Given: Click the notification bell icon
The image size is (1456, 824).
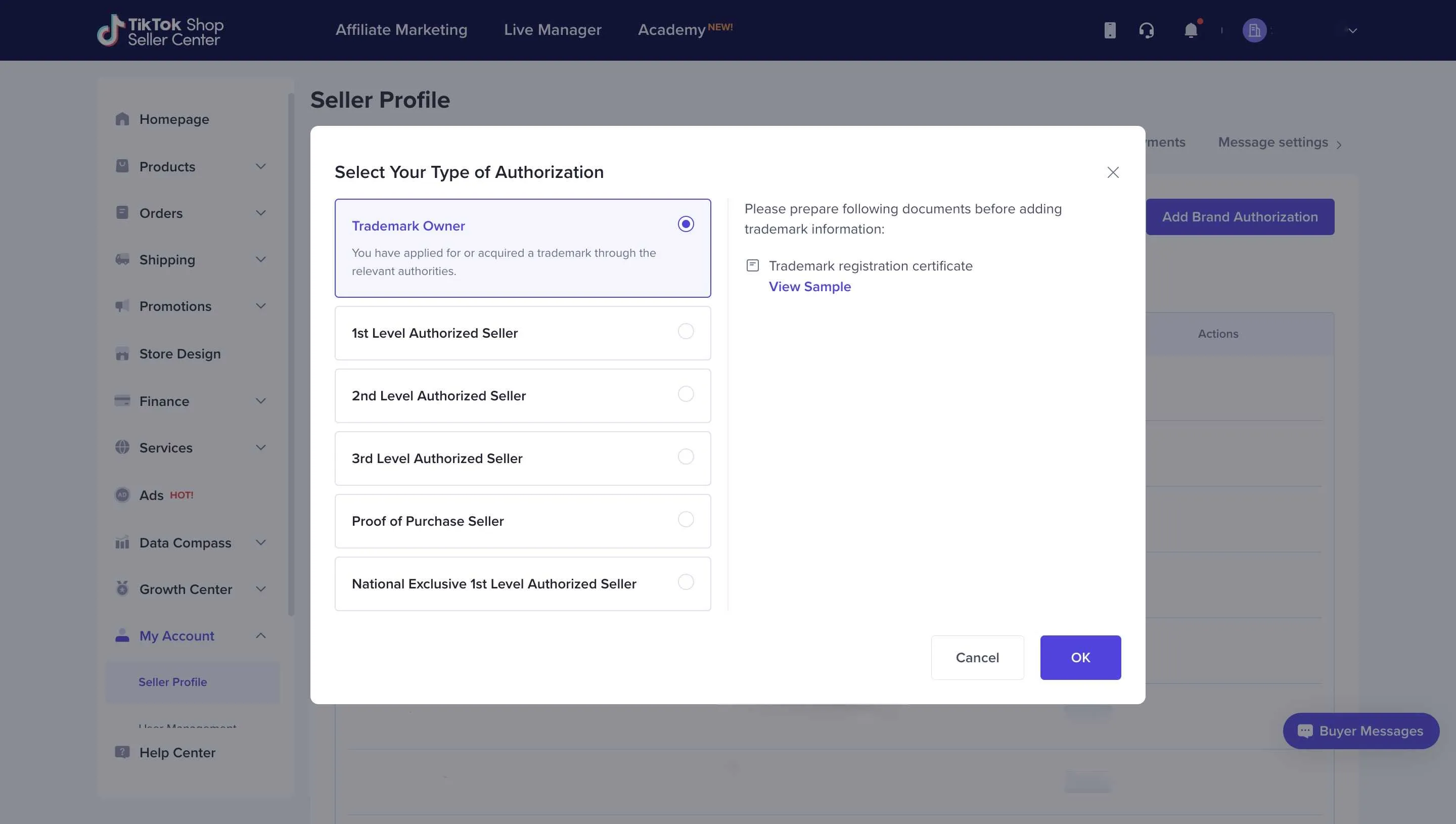Looking at the screenshot, I should coord(1191,30).
